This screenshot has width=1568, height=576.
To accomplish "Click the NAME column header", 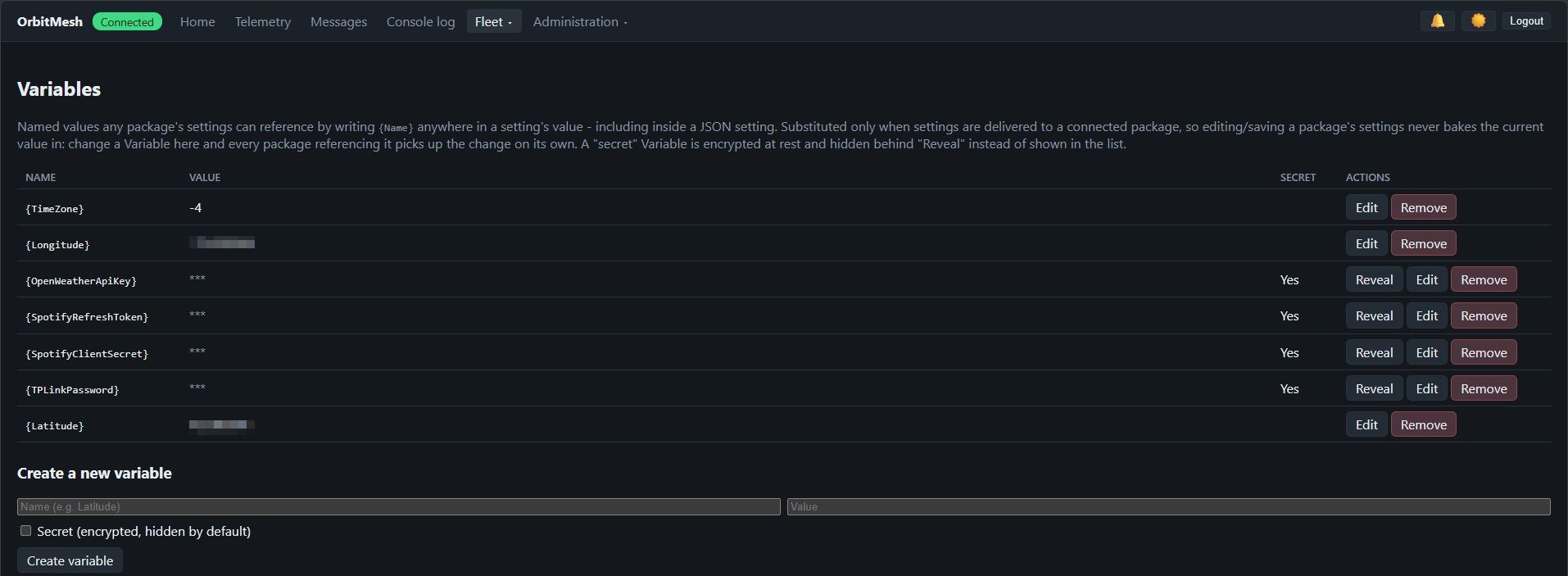I will 41,177.
